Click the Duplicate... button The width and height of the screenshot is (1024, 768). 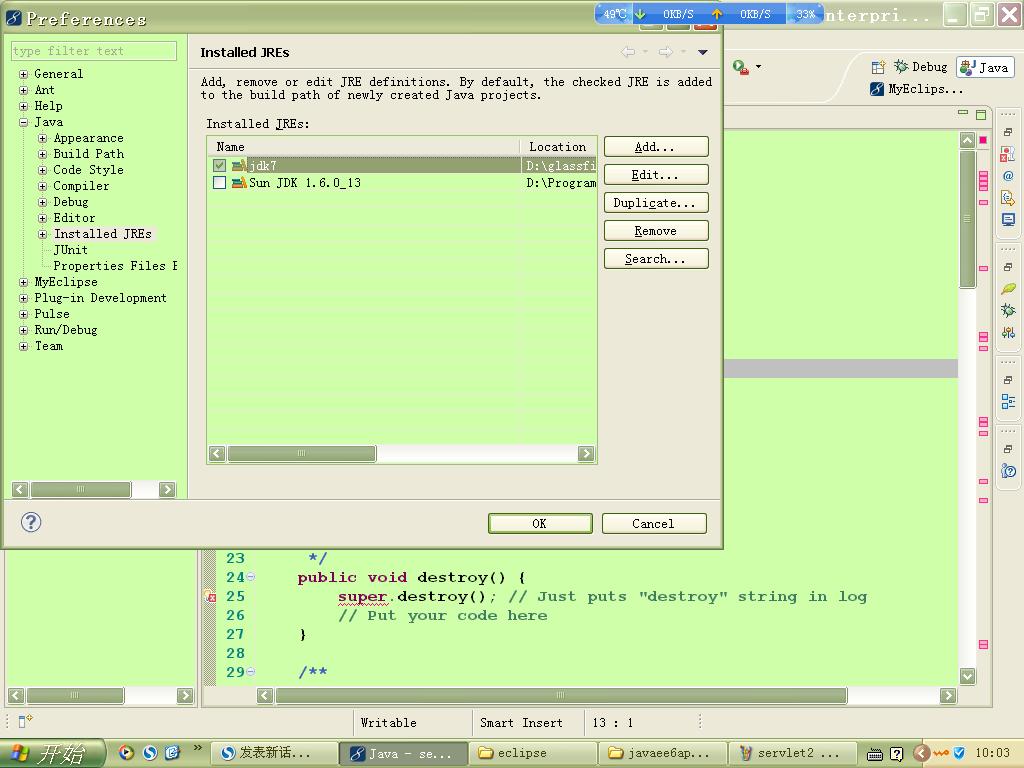[x=656, y=203]
